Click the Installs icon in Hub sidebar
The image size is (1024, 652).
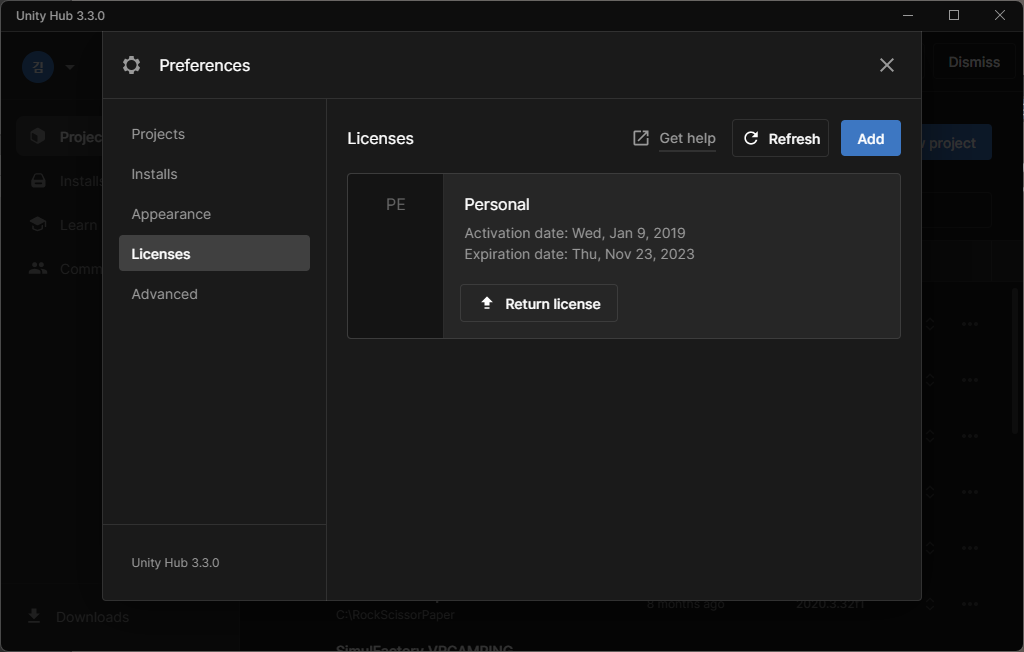(x=39, y=181)
